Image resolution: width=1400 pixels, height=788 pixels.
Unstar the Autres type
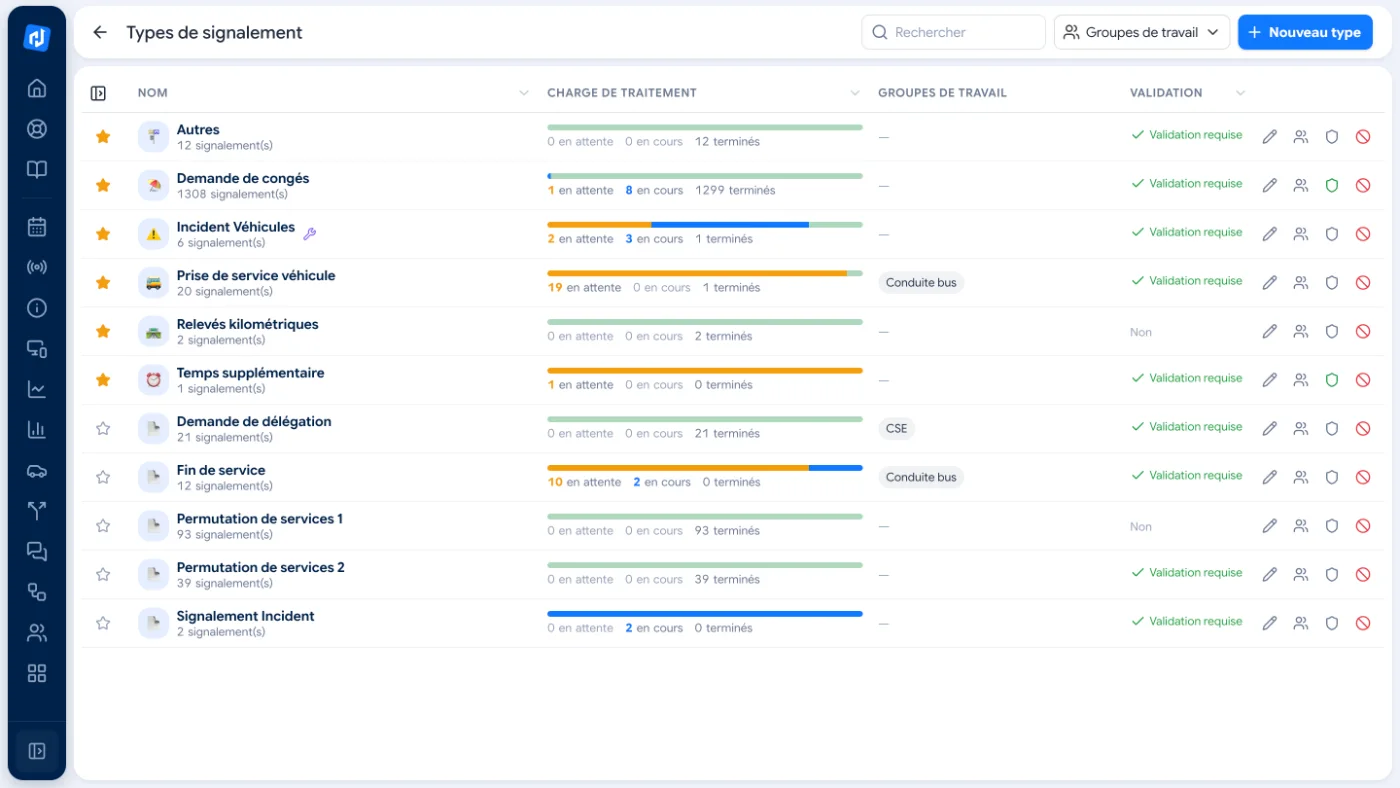click(103, 136)
